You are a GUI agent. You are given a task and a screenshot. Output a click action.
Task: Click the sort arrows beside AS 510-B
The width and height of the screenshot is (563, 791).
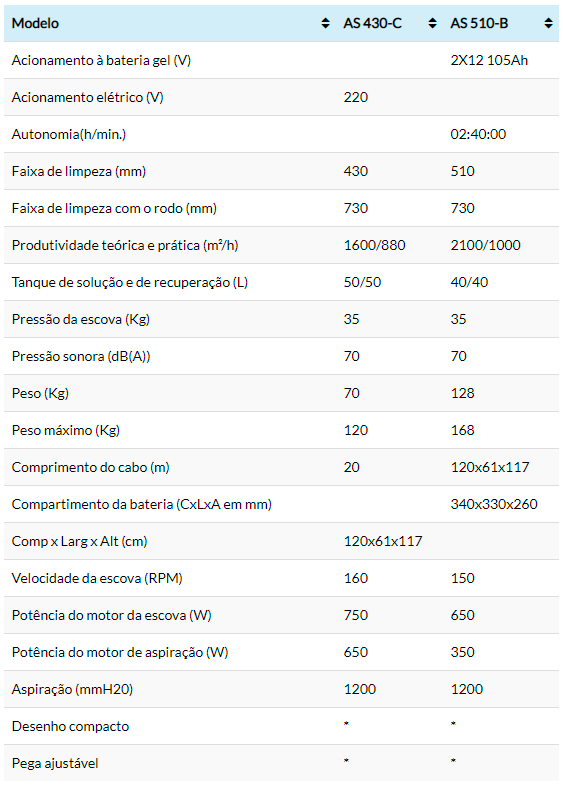pos(548,23)
